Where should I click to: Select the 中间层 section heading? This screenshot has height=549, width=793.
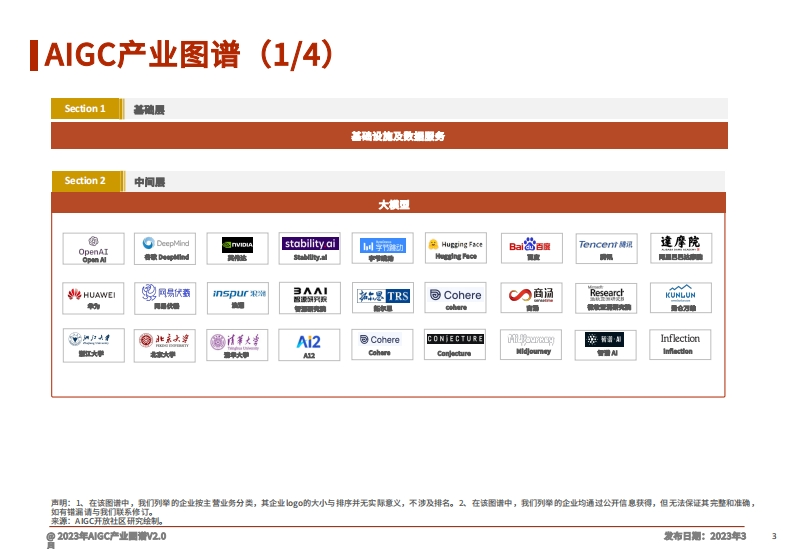(150, 182)
